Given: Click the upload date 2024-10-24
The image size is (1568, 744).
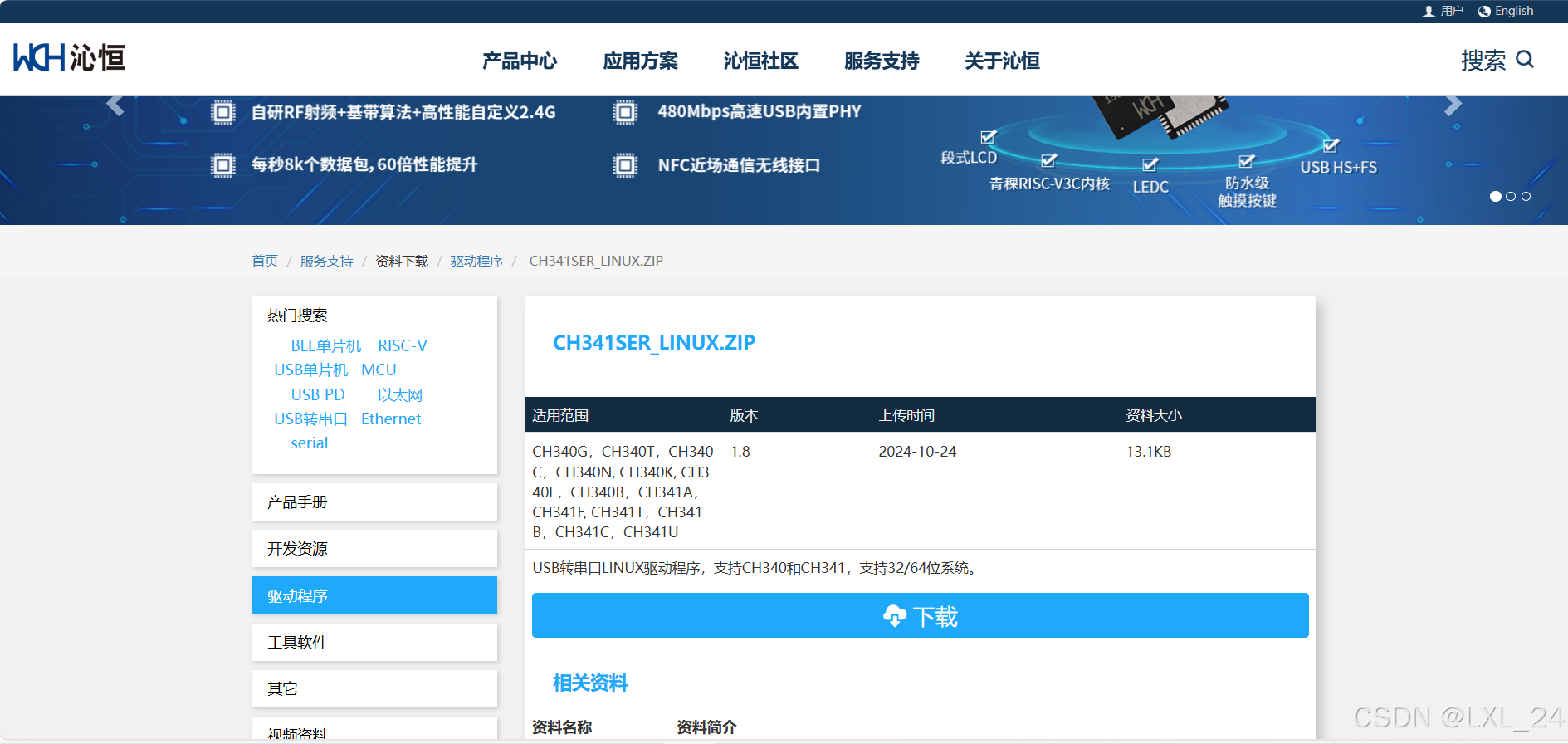Looking at the screenshot, I should coord(917,452).
